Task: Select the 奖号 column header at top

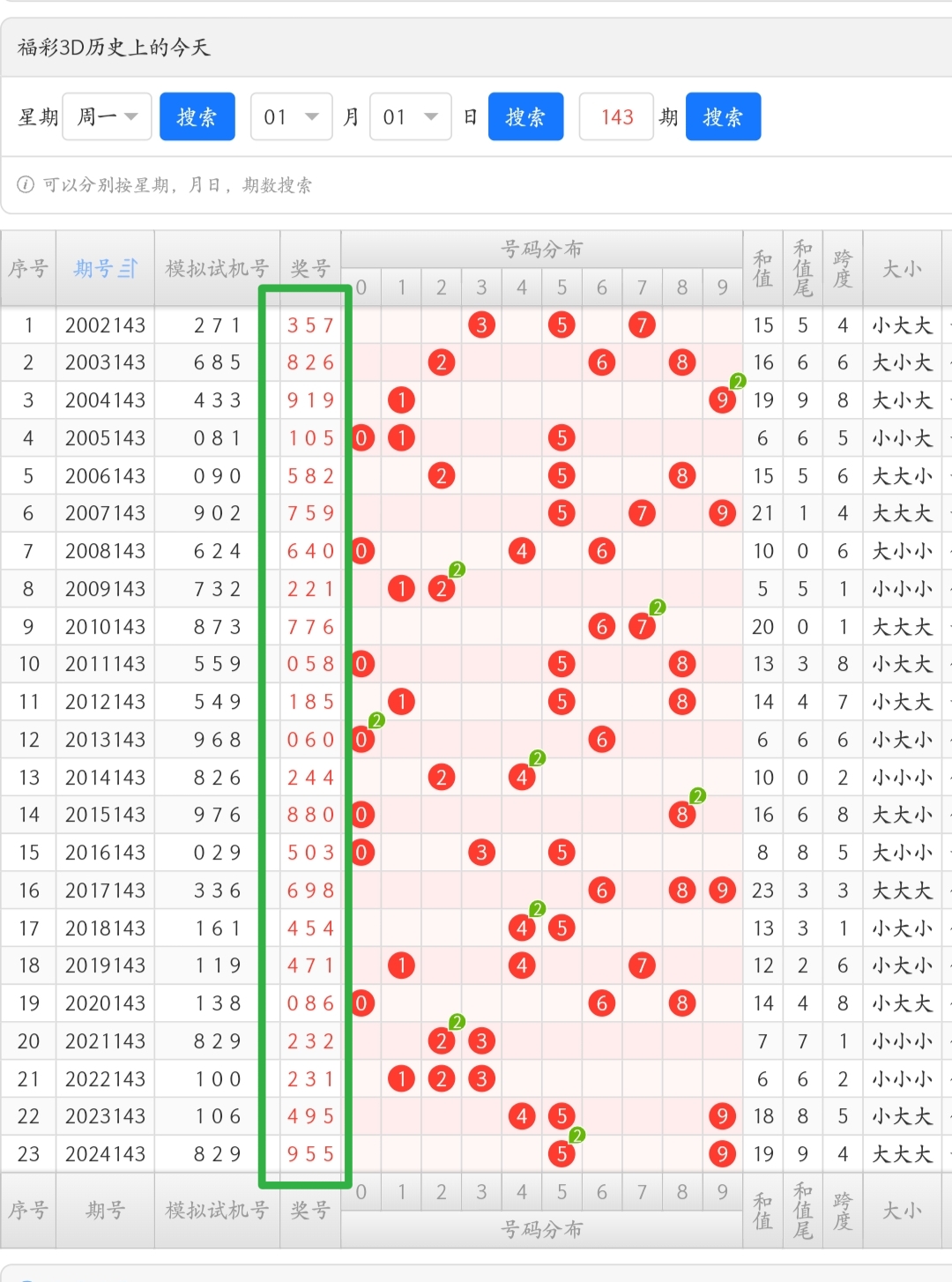Action: pos(310,268)
